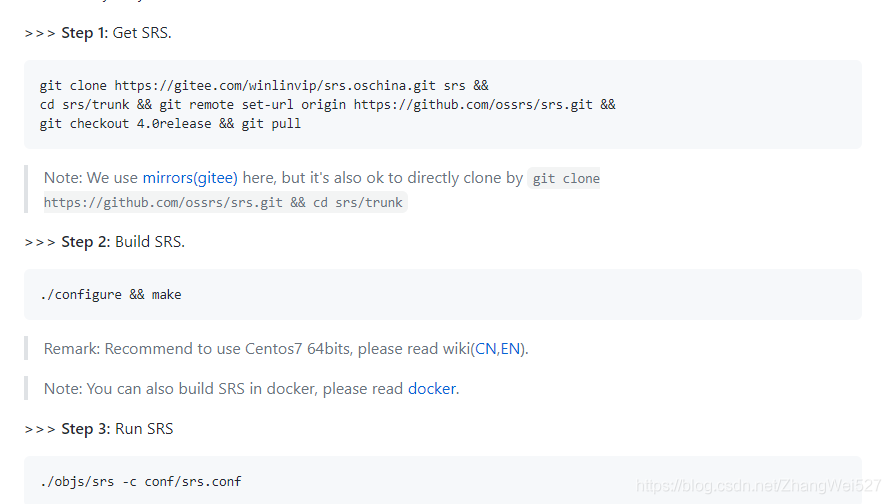891x504 pixels.
Task: Click the Step 2: Build SRS heading
Action: [x=123, y=242]
